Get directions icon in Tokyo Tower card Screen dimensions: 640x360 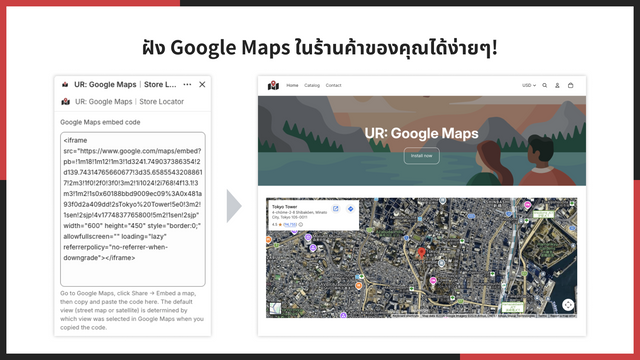350,209
